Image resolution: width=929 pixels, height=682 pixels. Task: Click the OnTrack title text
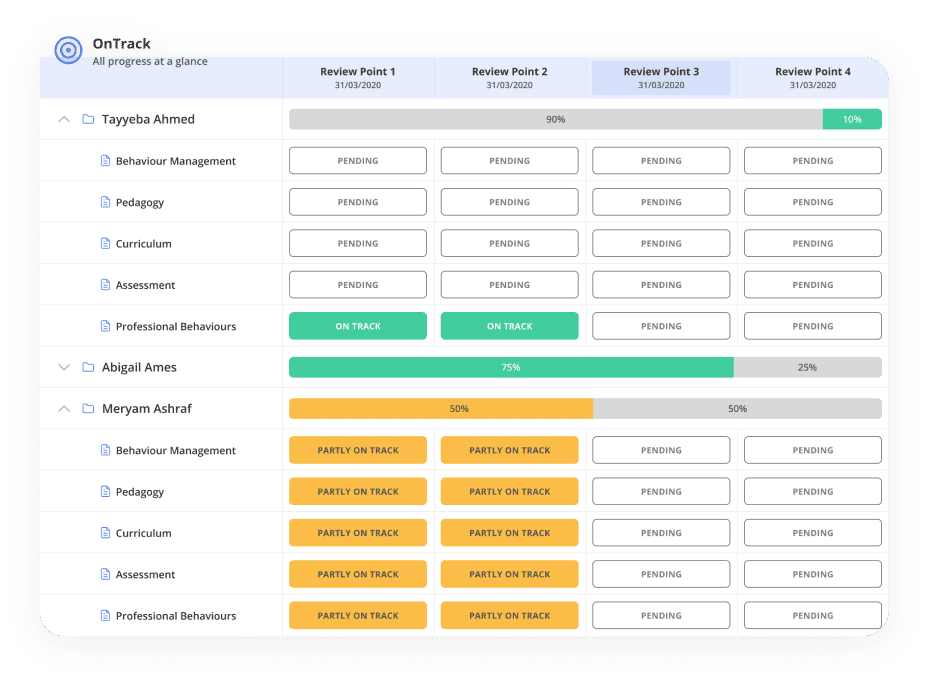(x=121, y=44)
